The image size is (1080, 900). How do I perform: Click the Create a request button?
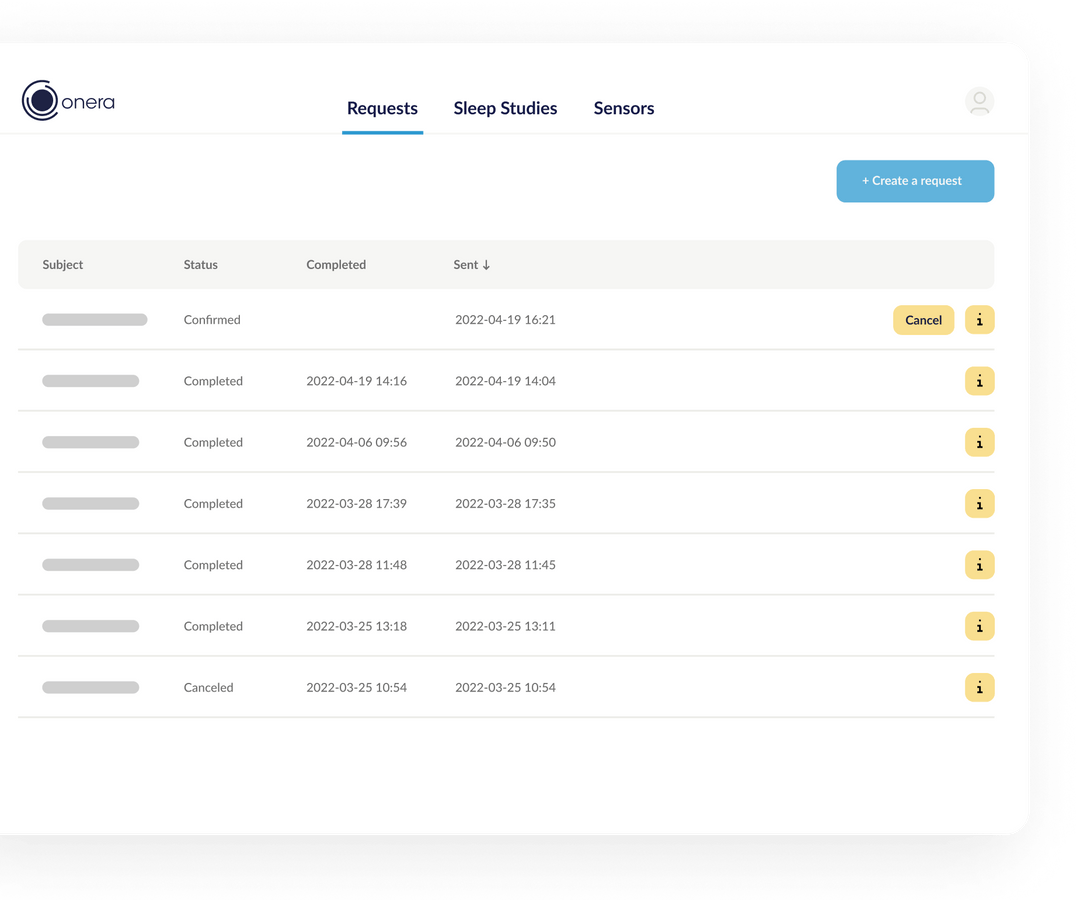click(x=914, y=181)
